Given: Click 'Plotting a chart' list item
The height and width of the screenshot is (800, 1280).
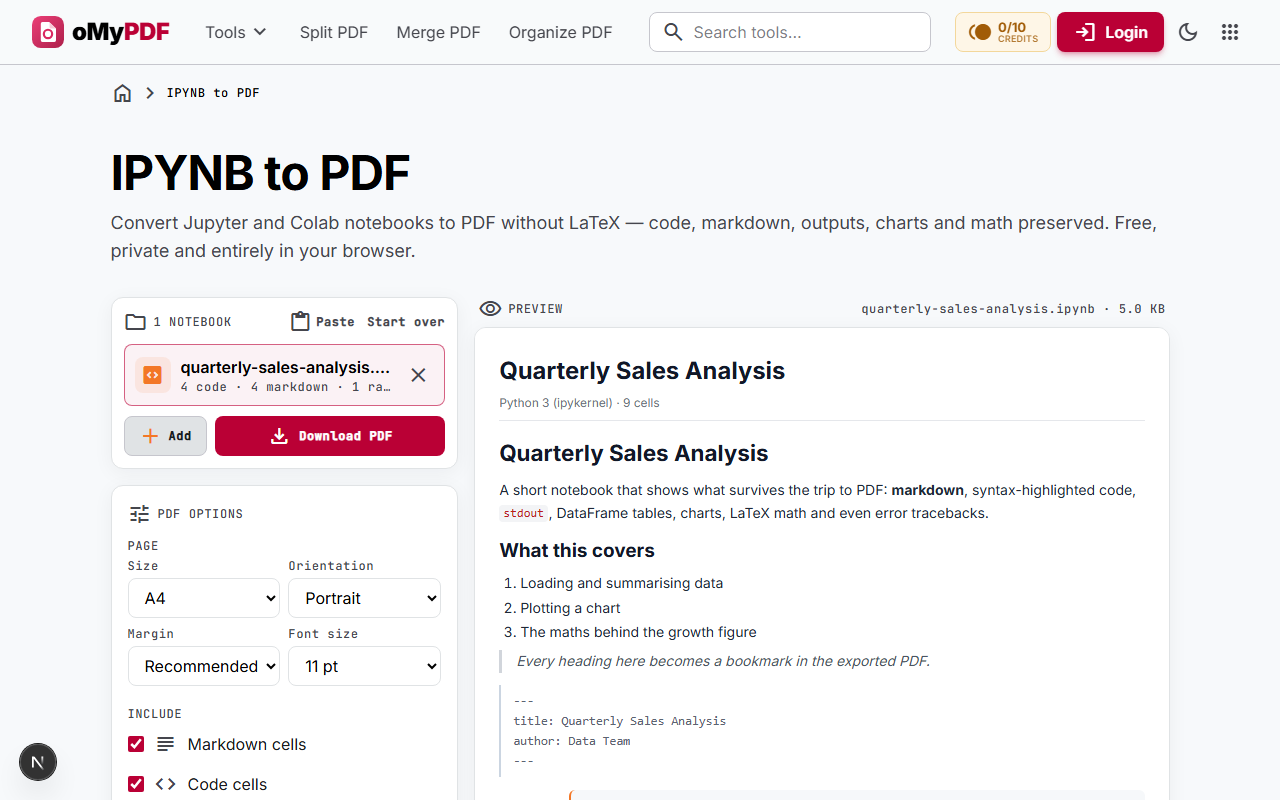Looking at the screenshot, I should pyautogui.click(x=570, y=608).
